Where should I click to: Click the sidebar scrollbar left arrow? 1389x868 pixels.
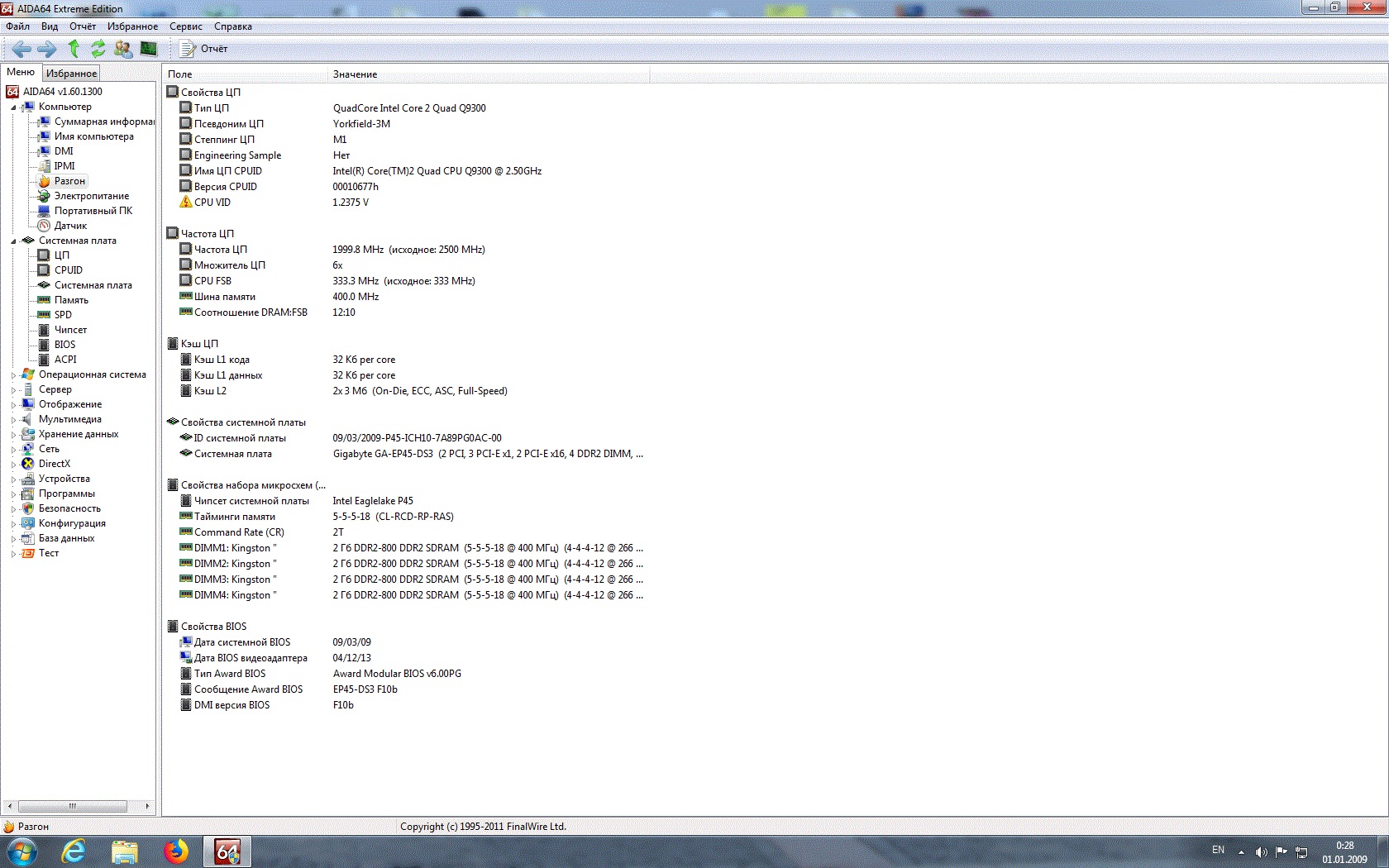(x=9, y=806)
